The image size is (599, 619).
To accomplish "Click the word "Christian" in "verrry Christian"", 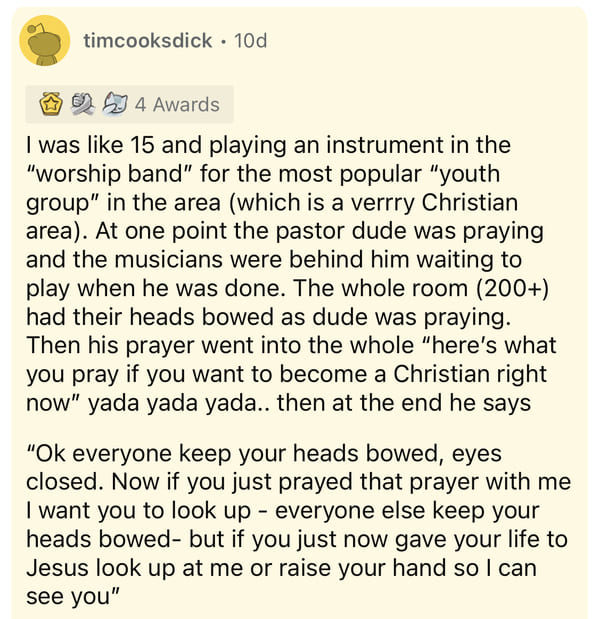I will click(x=469, y=202).
